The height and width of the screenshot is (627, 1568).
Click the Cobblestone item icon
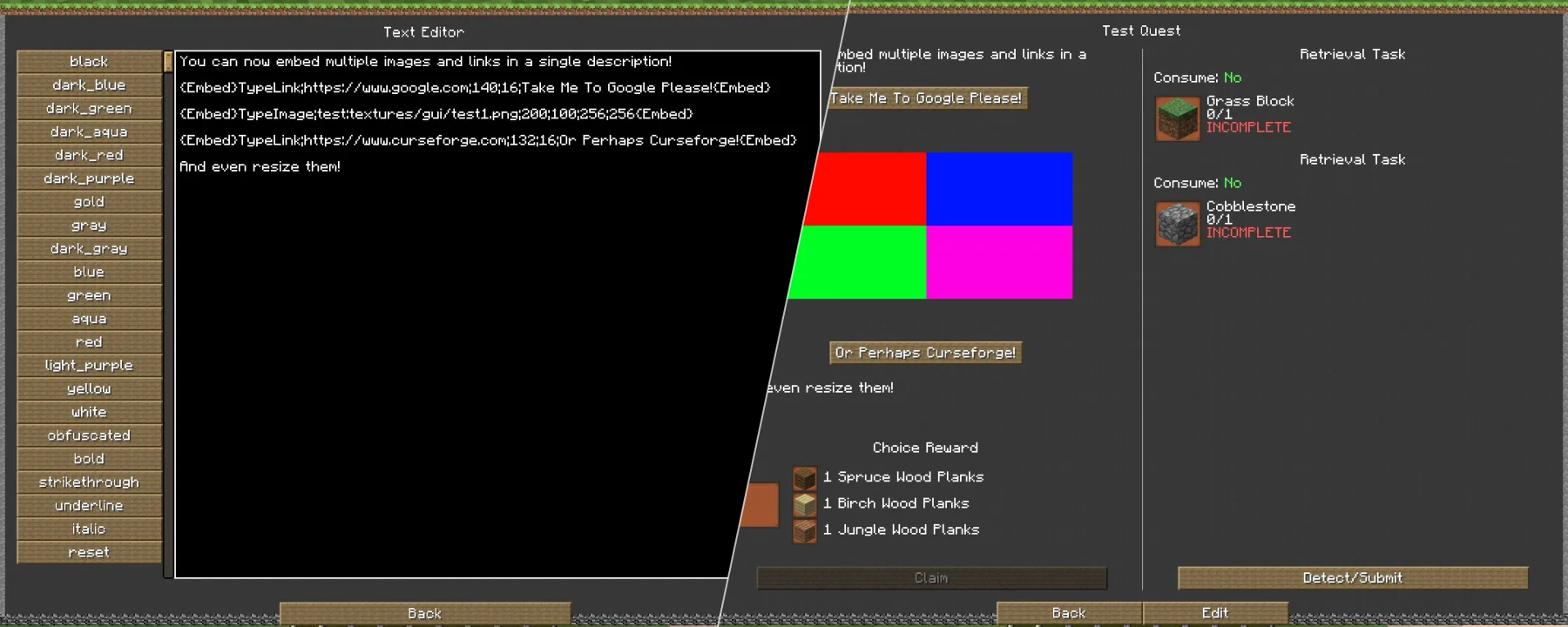coord(1178,224)
